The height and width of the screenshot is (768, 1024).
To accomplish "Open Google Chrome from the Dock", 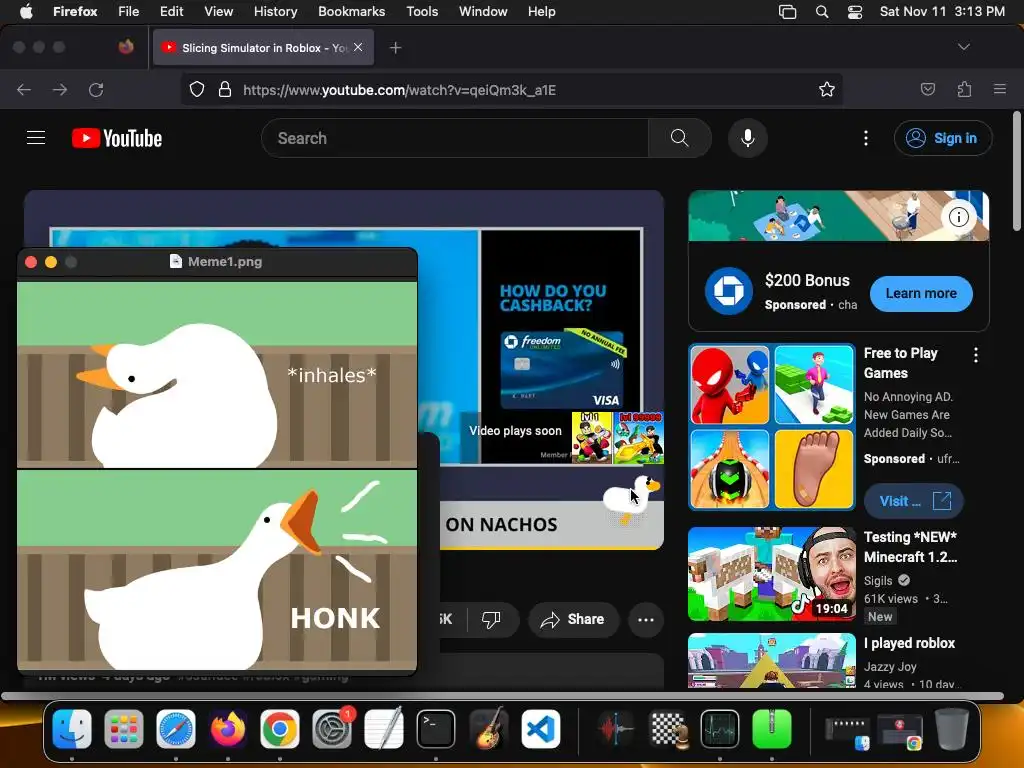I will click(x=280, y=728).
